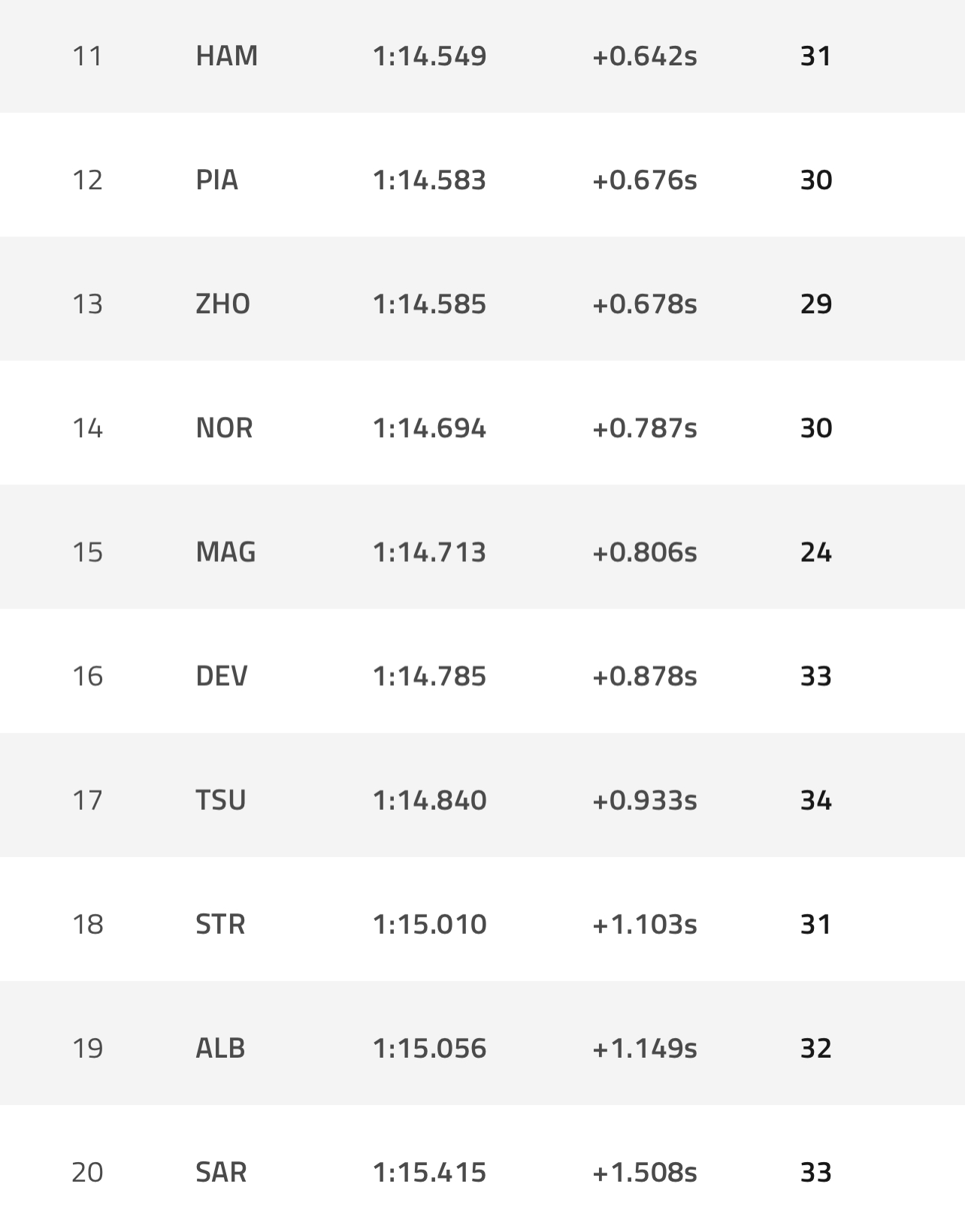965x1232 pixels.
Task: Click the +1.103s gap value
Action: pyautogui.click(x=644, y=924)
